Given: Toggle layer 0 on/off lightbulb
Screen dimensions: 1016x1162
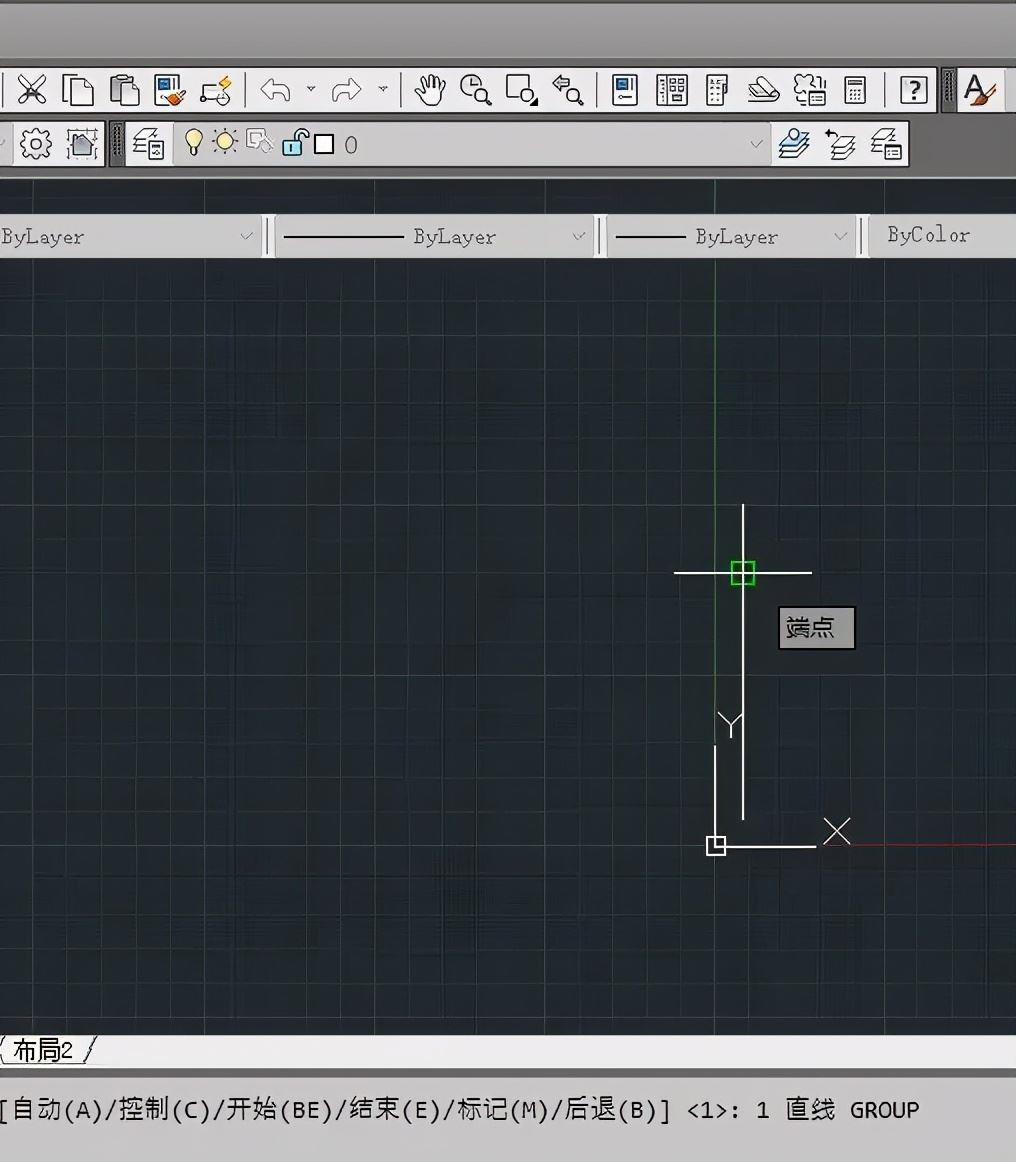Looking at the screenshot, I should tap(193, 142).
